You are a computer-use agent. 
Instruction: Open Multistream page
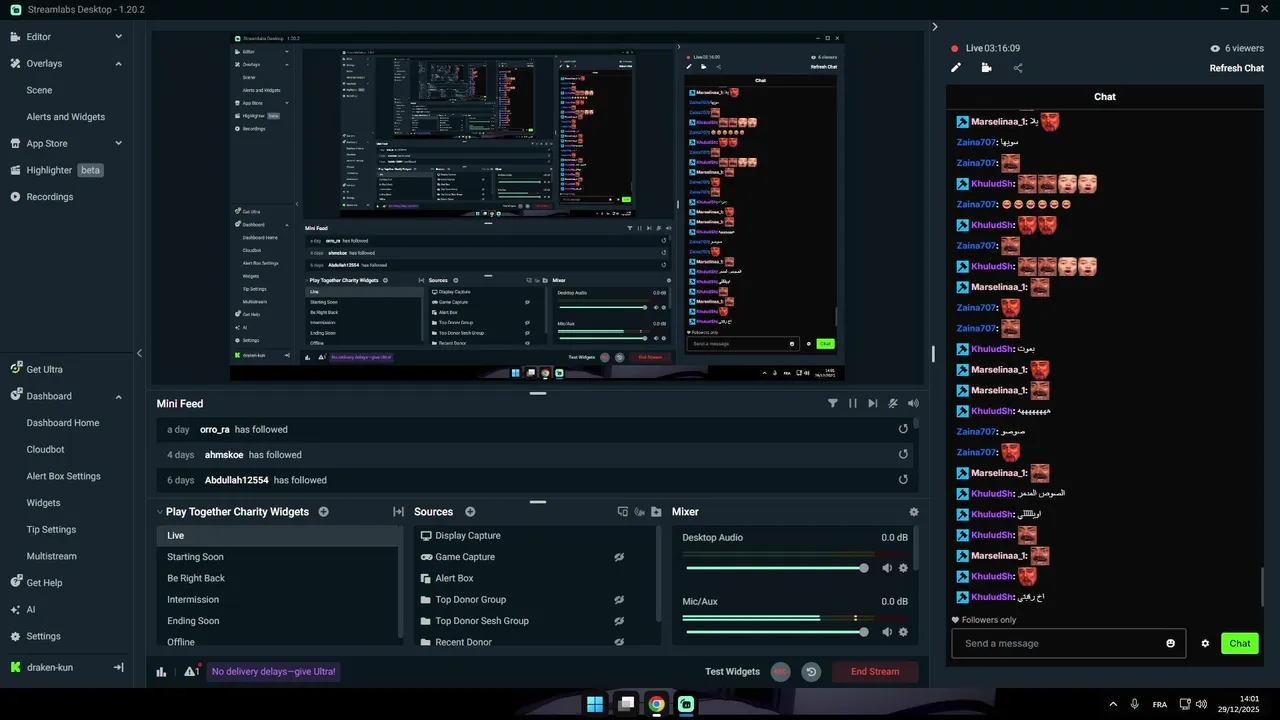tap(51, 556)
